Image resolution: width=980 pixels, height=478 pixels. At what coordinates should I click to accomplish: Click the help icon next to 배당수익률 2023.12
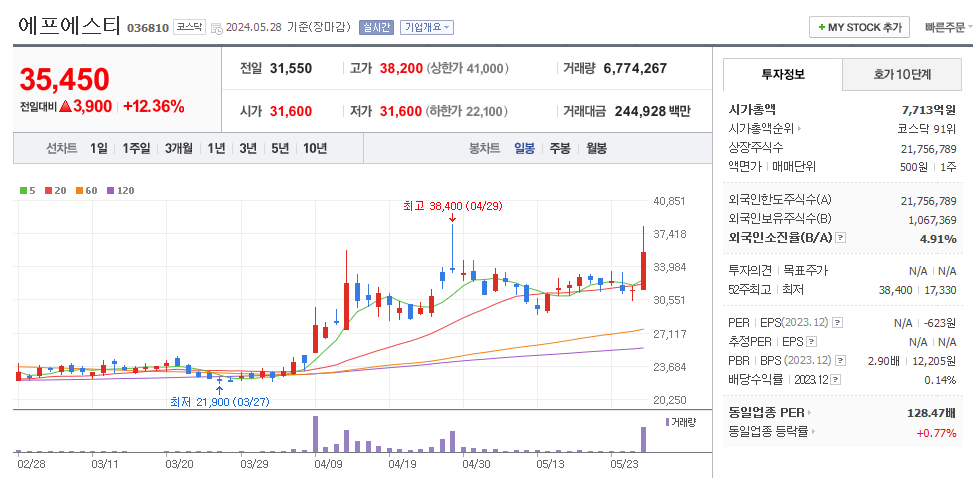836,380
